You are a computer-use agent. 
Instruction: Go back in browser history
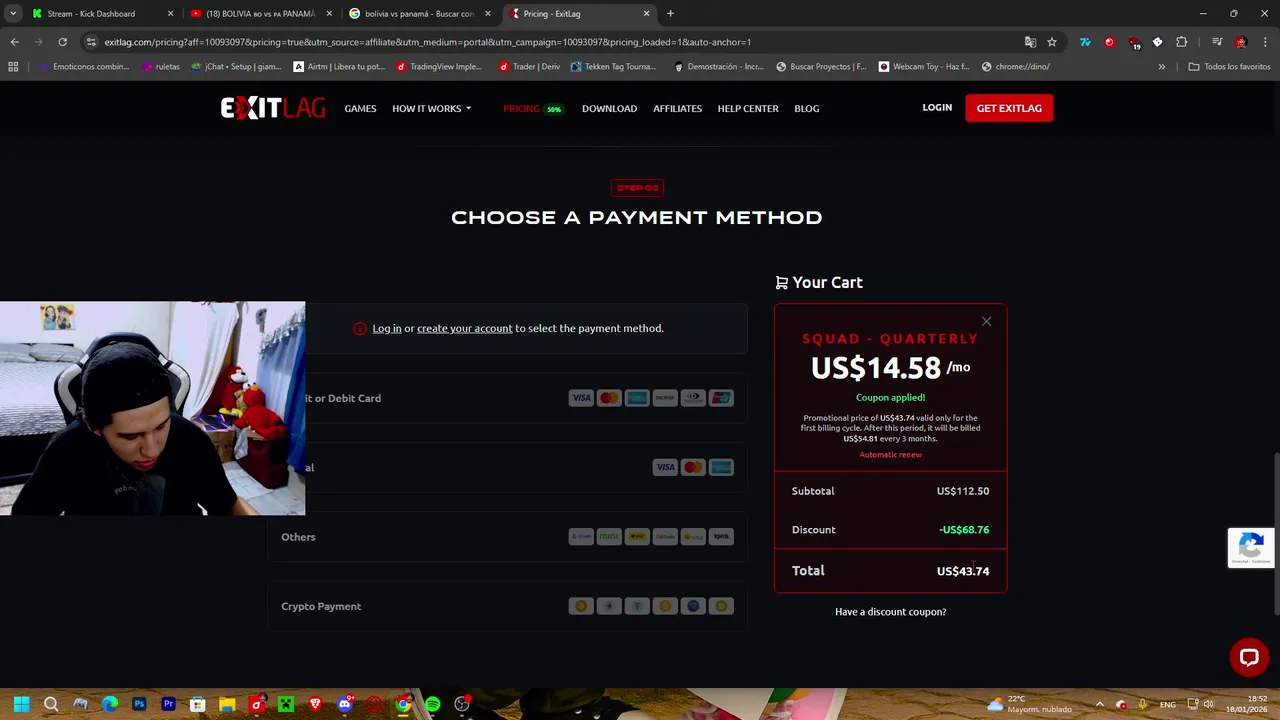click(x=14, y=42)
